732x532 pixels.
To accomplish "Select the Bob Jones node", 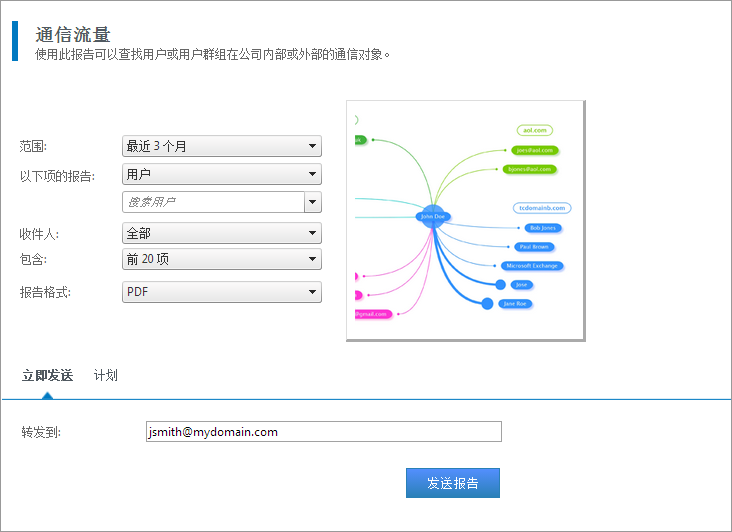I will (543, 228).
